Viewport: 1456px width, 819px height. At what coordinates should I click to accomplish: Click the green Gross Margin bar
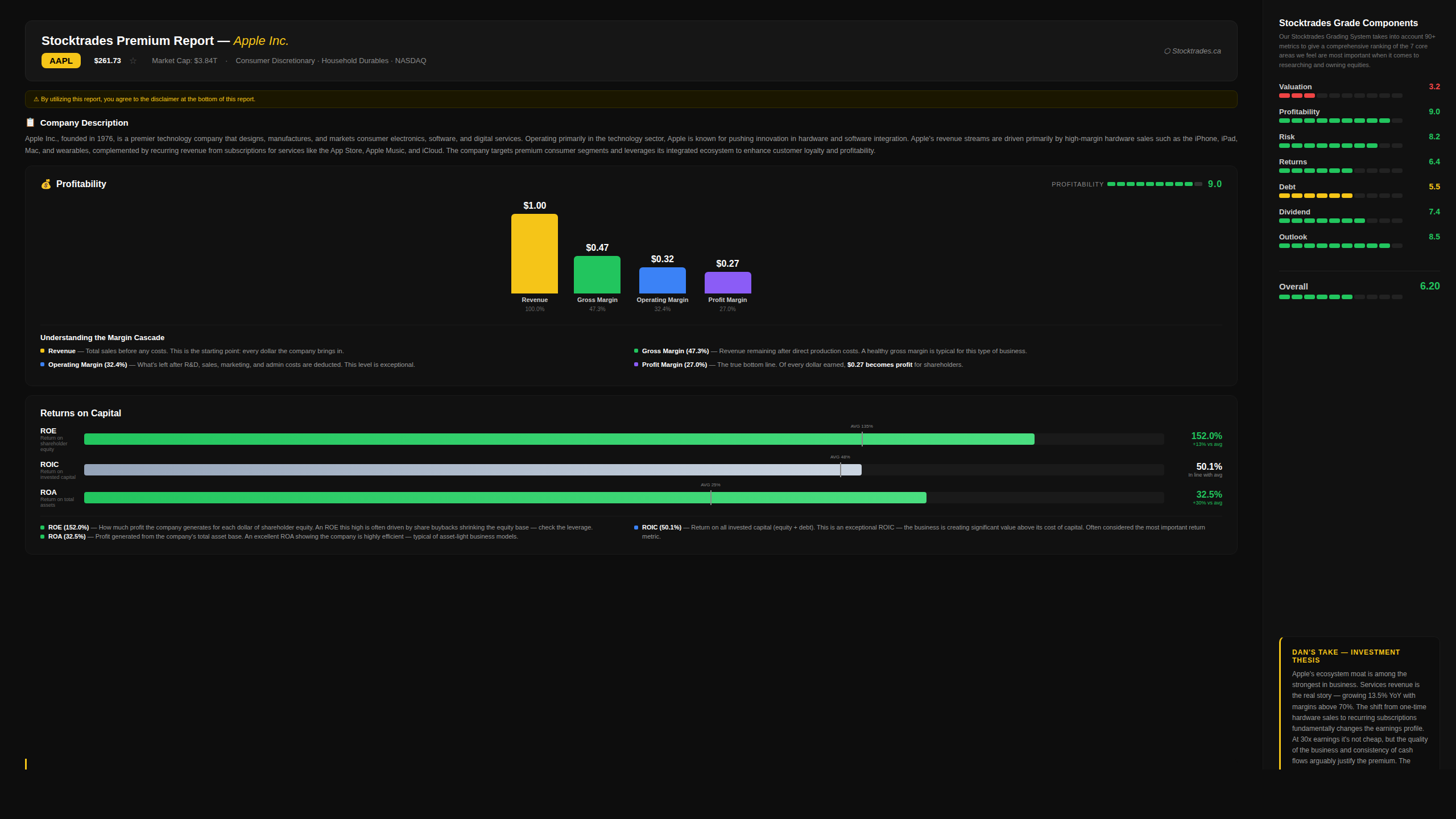pos(597,275)
